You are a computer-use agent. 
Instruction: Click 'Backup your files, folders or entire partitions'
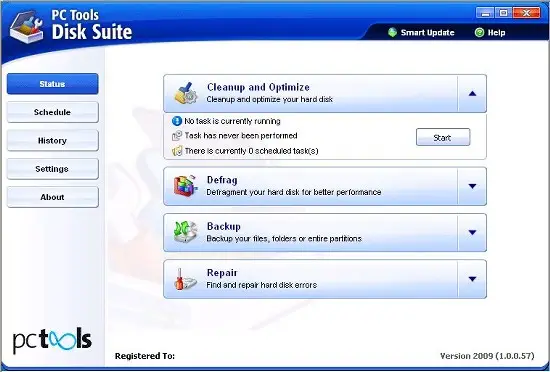pyautogui.click(x=284, y=239)
